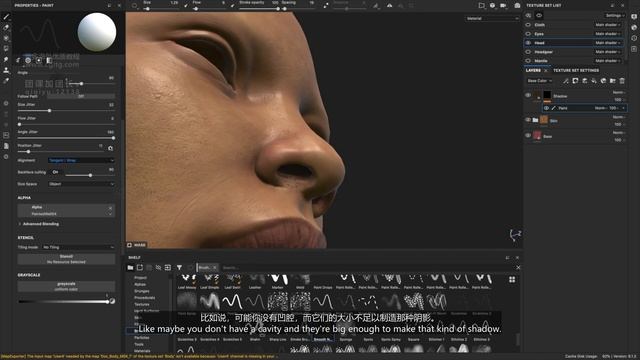Toggle the Backface culling On switch

[56, 172]
